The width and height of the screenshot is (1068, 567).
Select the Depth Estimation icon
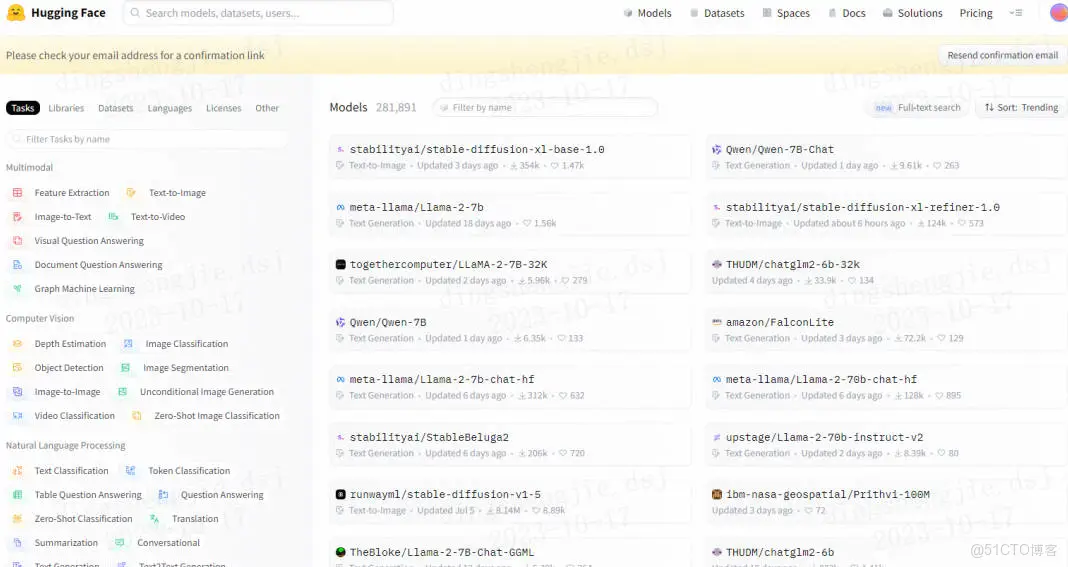[18, 344]
